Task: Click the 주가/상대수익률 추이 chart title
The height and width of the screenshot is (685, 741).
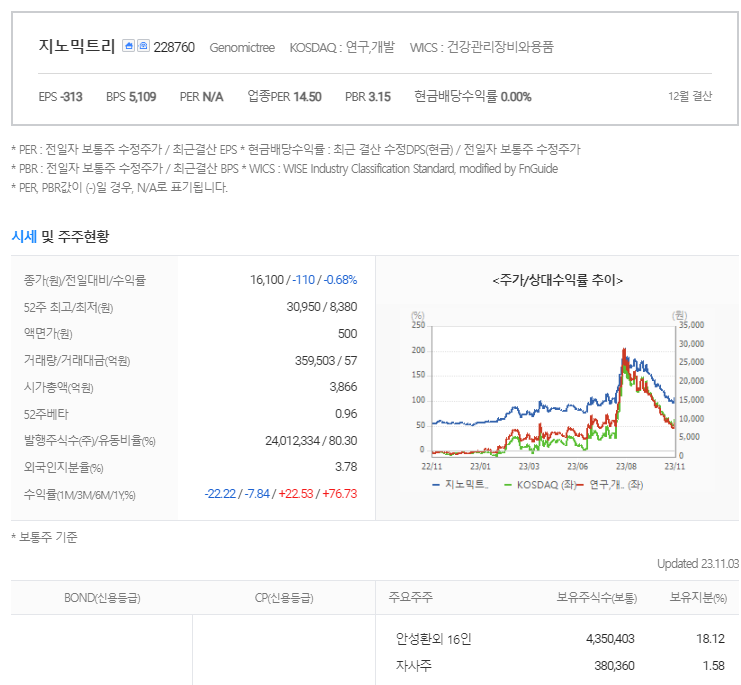Action: (x=558, y=280)
